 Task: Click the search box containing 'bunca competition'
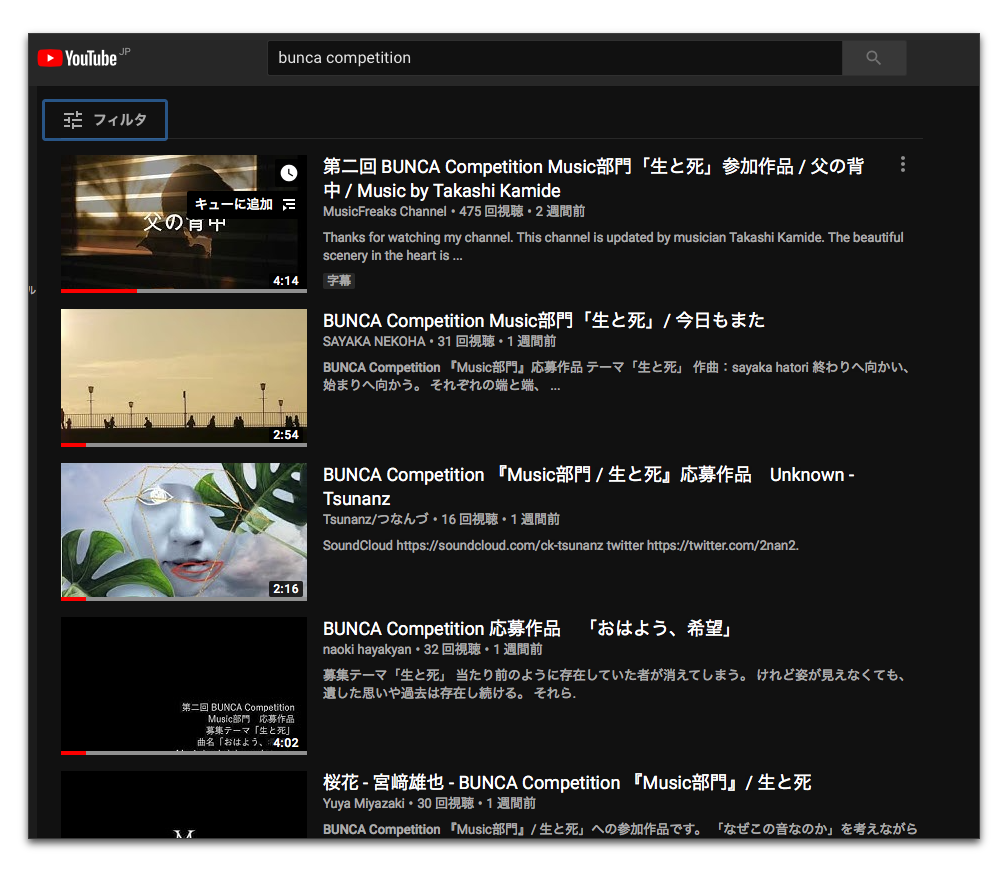[555, 58]
